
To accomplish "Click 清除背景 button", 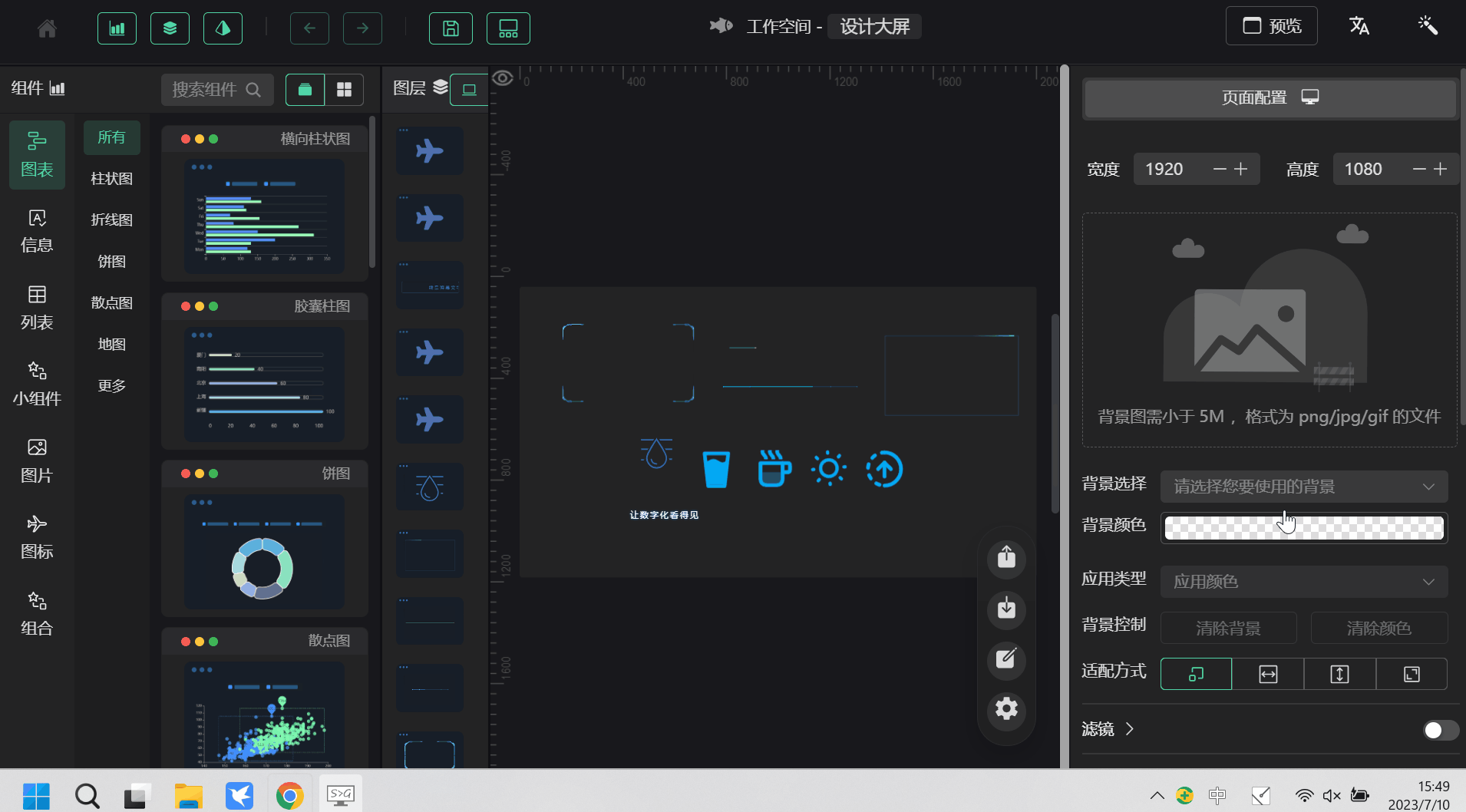I will point(1228,628).
